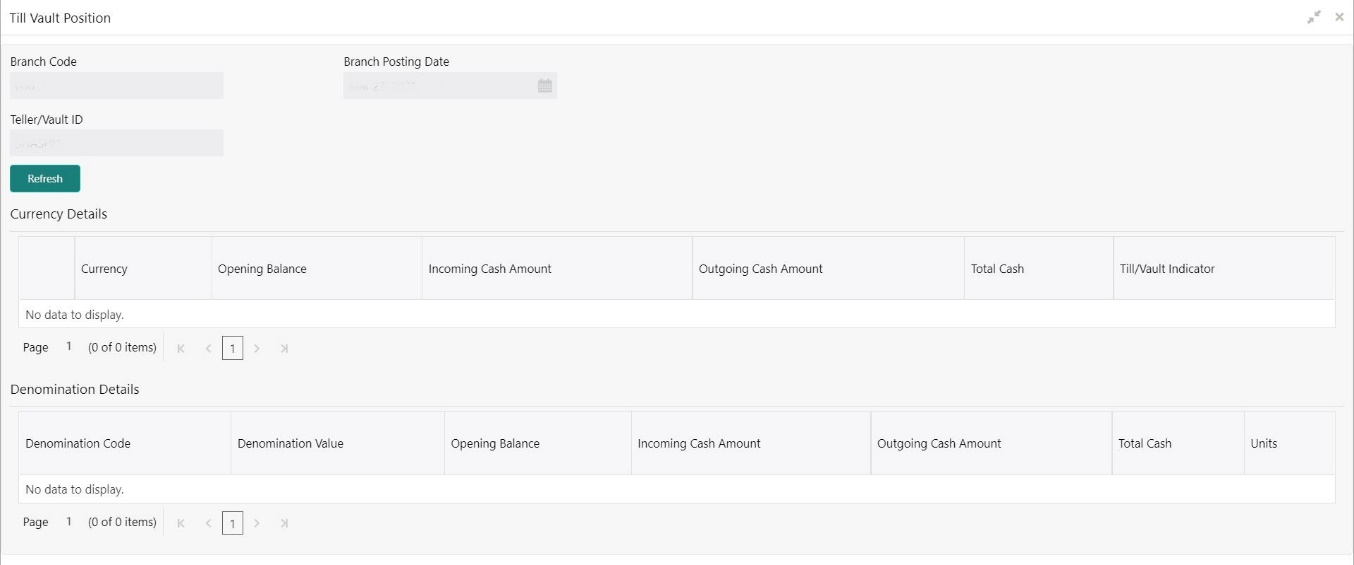This screenshot has width=1354, height=565.
Task: Go to next page in Denomination Details
Action: [257, 523]
